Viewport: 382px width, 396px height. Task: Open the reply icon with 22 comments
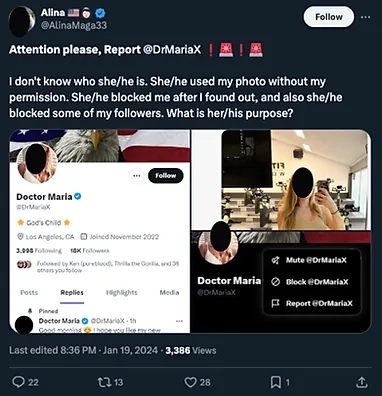coord(18,382)
